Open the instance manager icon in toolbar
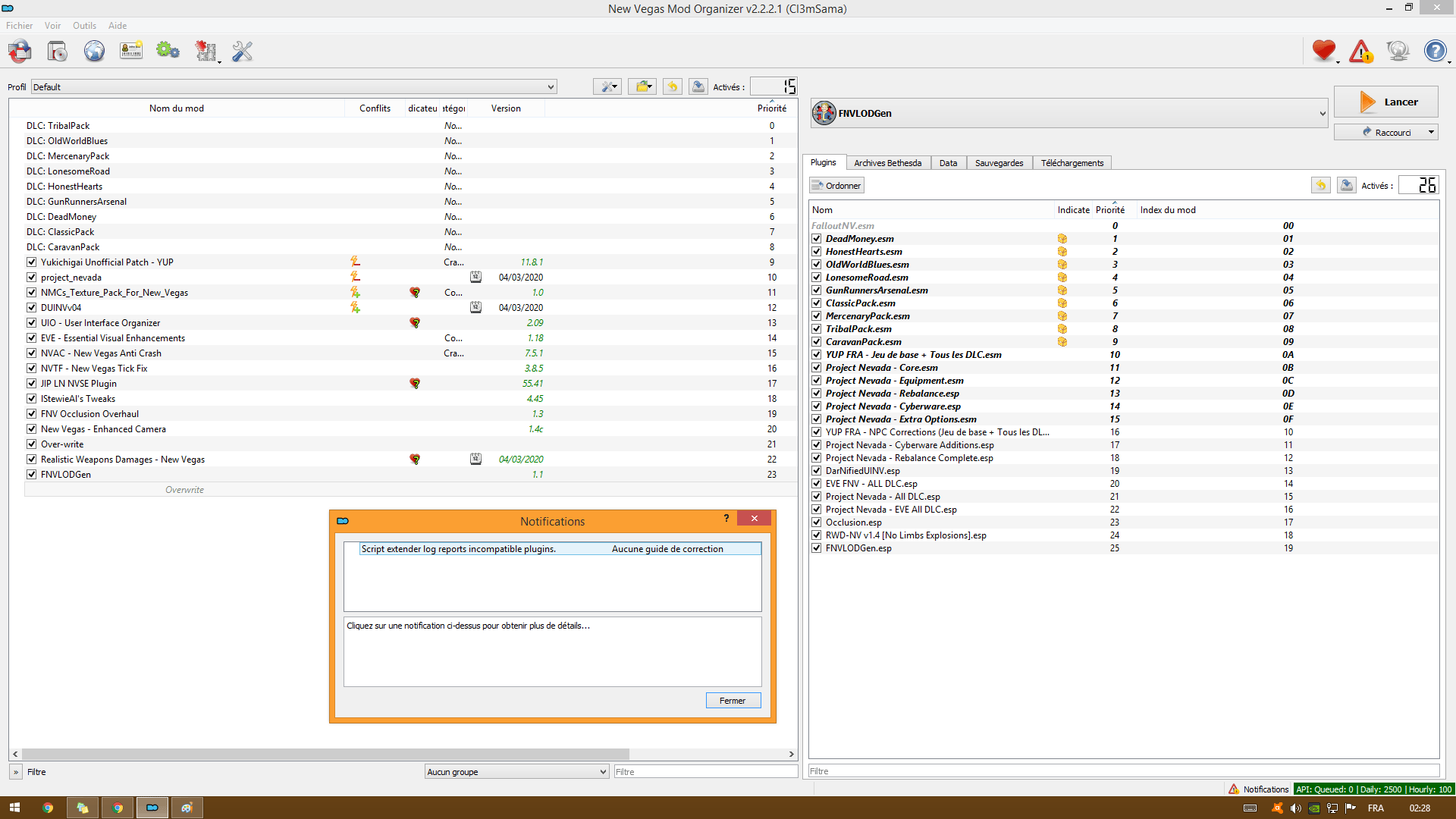This screenshot has width=1456, height=819. pos(20,52)
